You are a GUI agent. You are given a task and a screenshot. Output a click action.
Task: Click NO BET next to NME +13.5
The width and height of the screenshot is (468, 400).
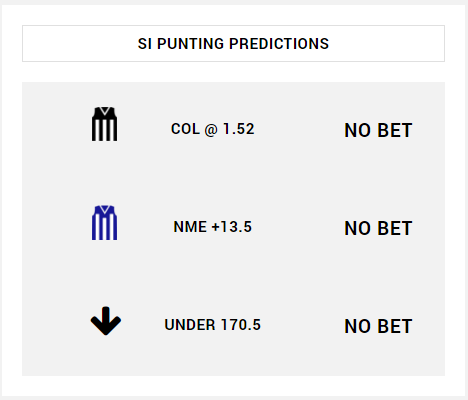pos(378,228)
